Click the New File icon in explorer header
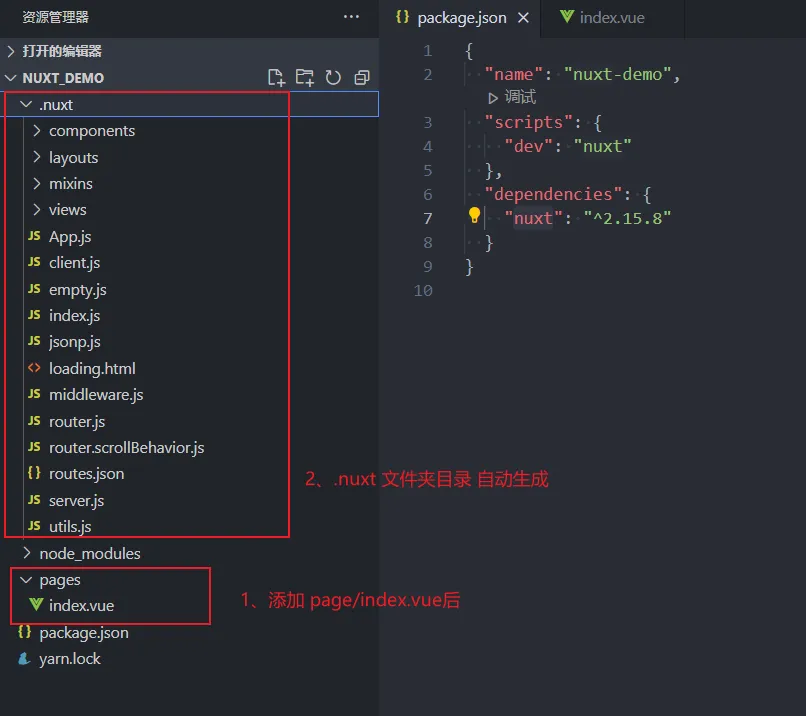 (277, 78)
